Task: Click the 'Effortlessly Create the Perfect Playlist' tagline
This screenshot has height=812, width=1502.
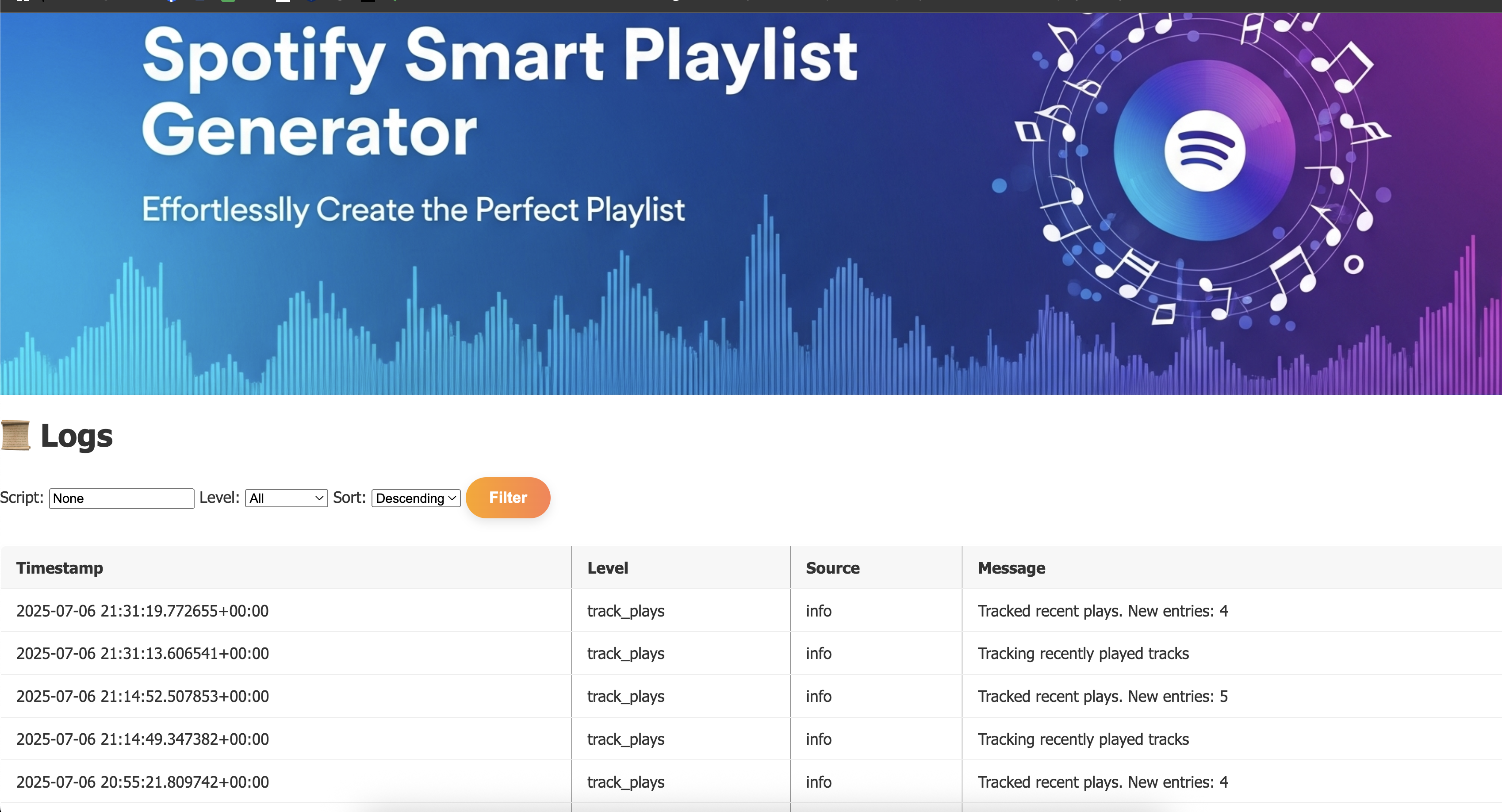Action: point(414,211)
